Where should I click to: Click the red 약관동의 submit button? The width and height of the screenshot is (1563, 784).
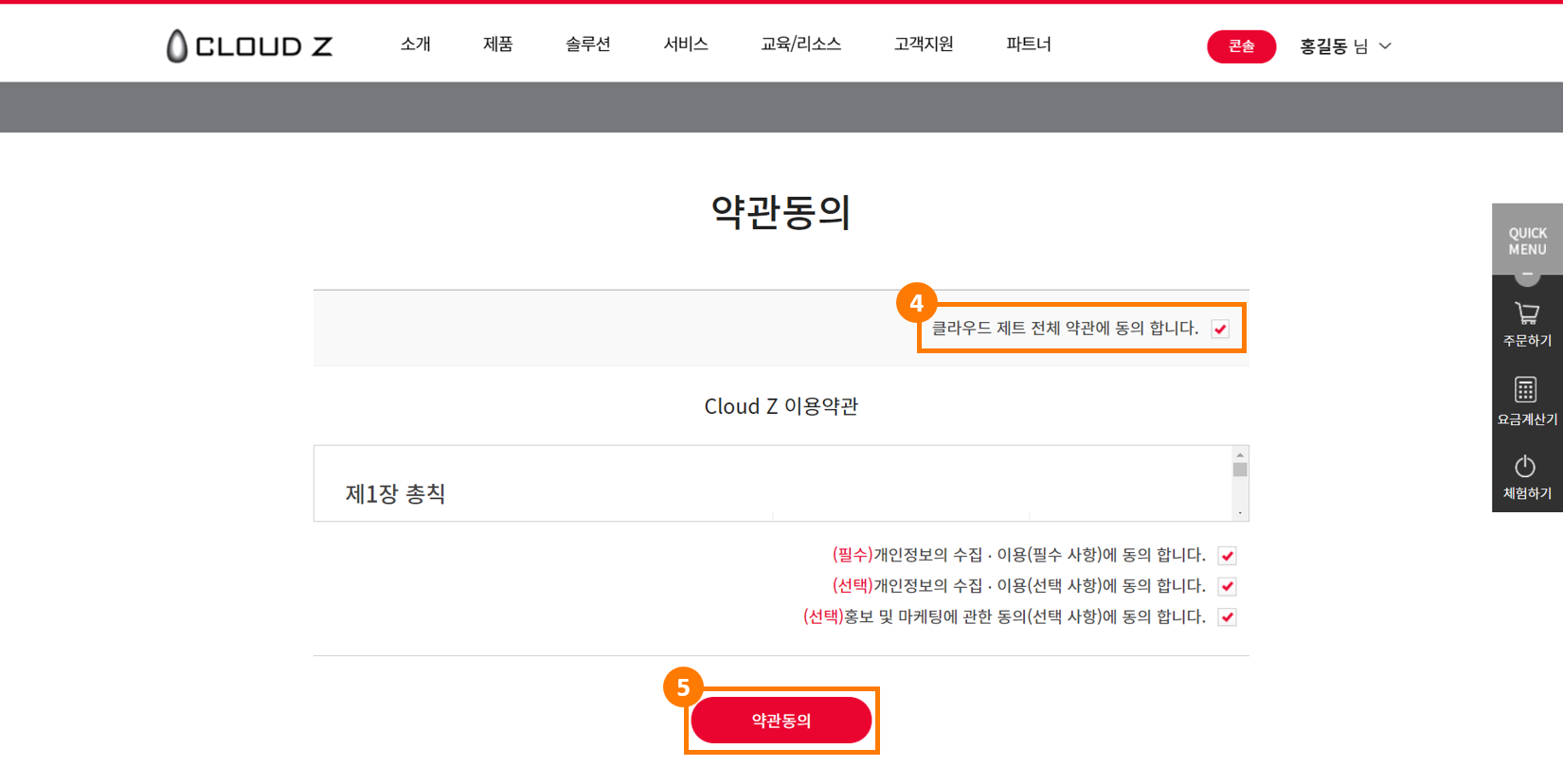pos(781,721)
